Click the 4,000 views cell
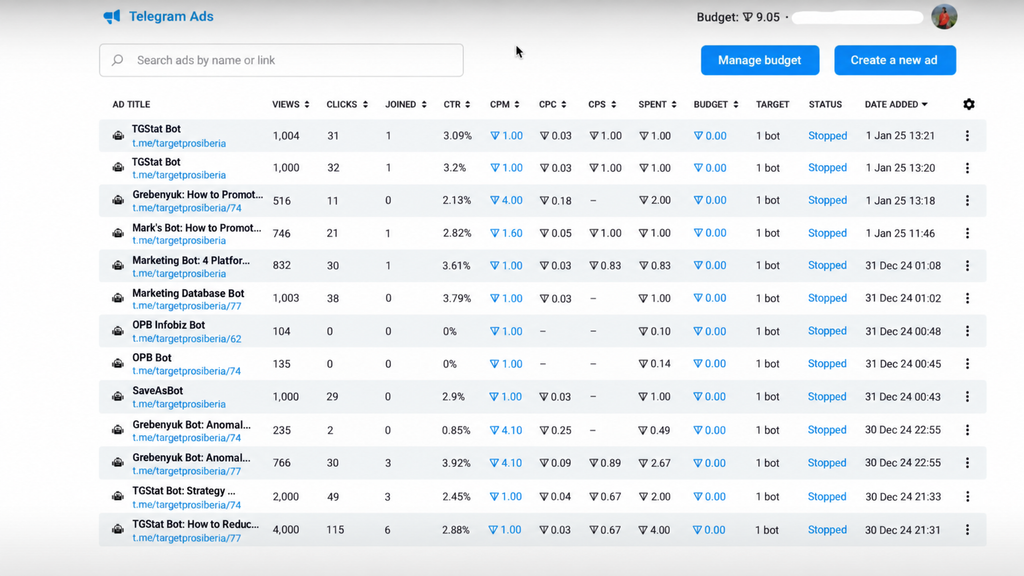The width and height of the screenshot is (1024, 576). (x=285, y=530)
